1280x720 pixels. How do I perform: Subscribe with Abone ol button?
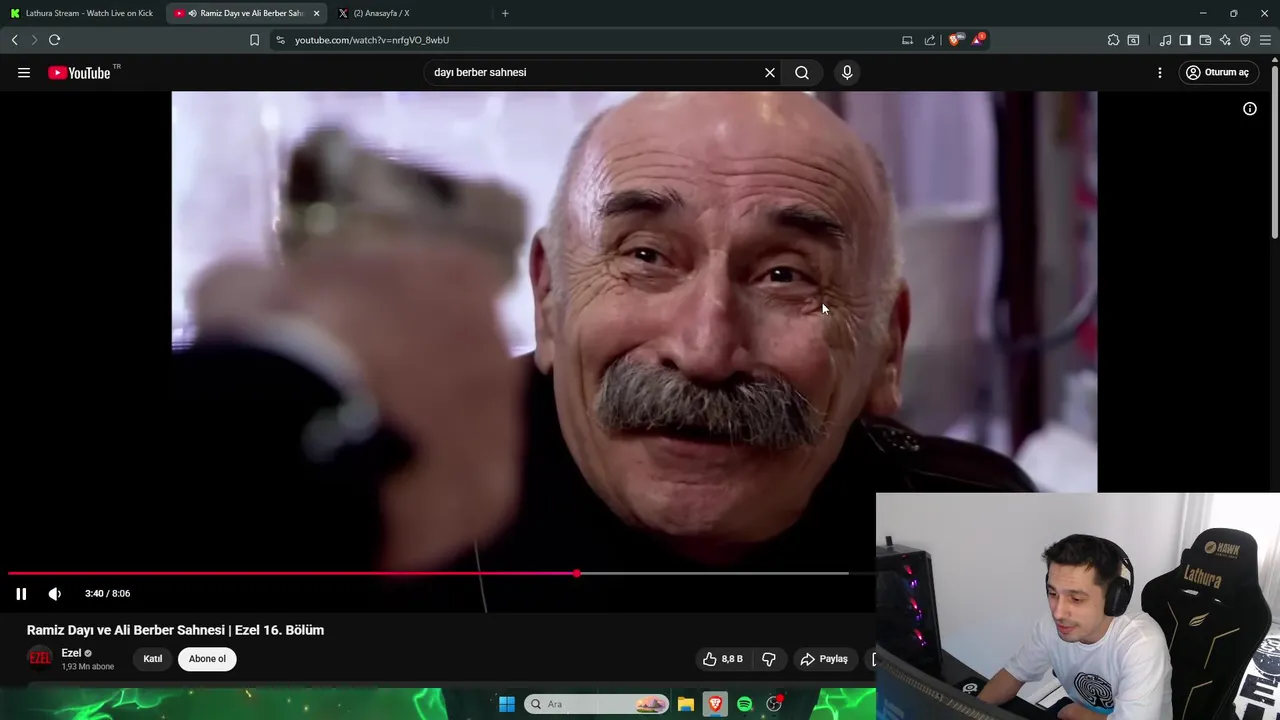coord(208,659)
